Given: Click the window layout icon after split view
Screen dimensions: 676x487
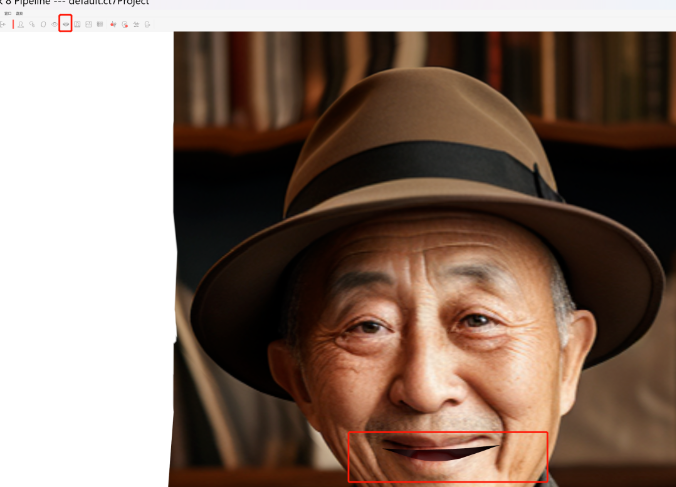Looking at the screenshot, I should click(89, 23).
